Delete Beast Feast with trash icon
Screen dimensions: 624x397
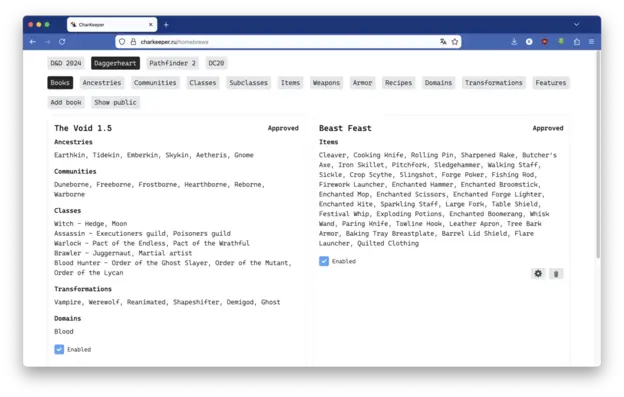556,274
